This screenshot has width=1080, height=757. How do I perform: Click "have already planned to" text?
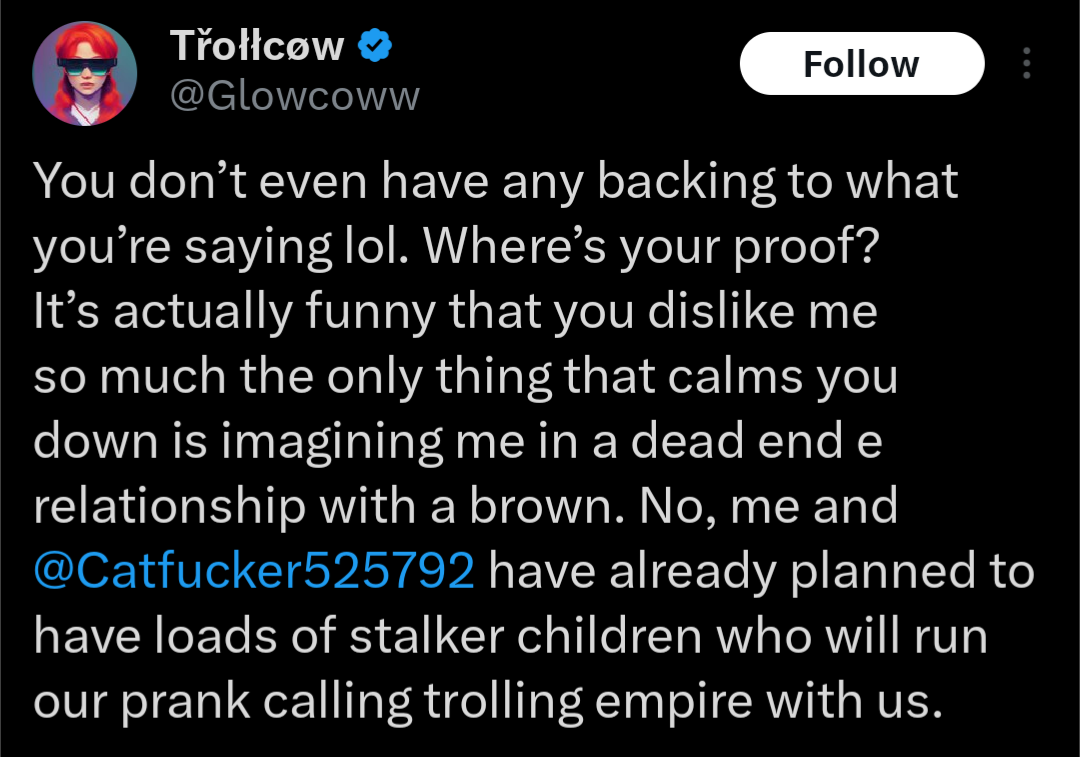761,572
